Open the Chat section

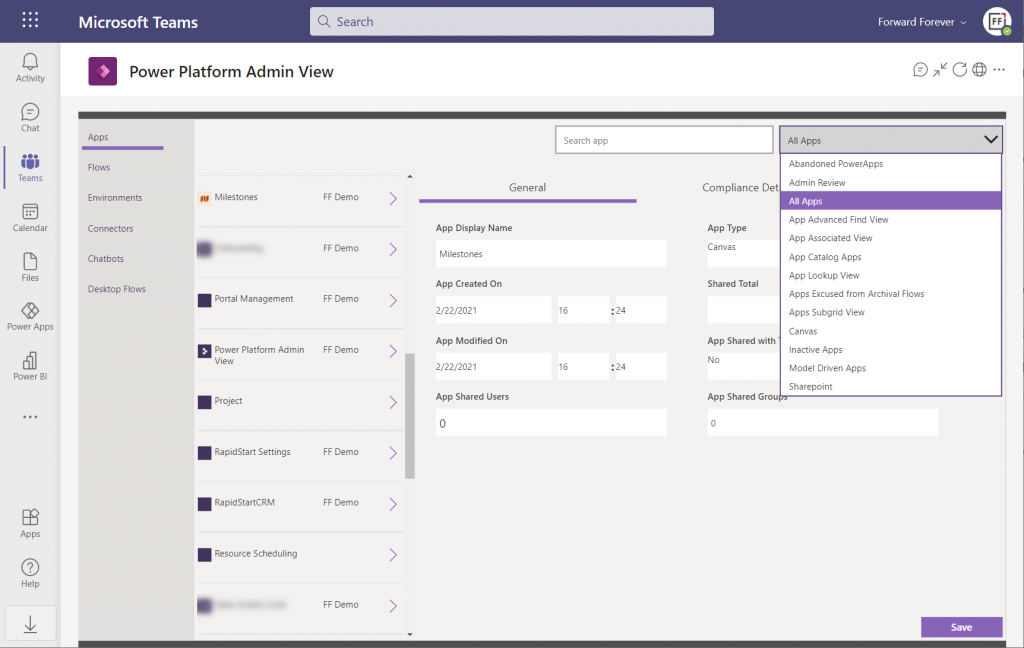tap(30, 118)
